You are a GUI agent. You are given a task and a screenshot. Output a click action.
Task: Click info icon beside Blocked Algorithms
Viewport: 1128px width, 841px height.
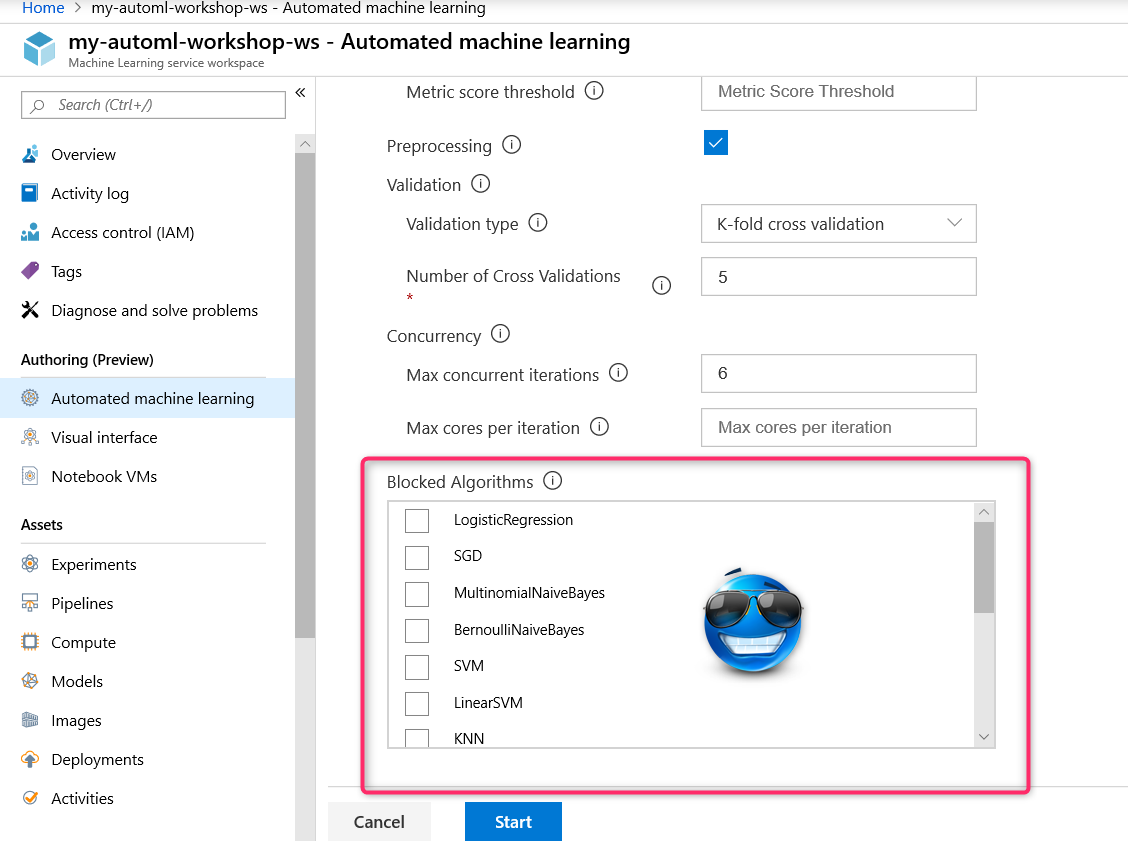click(552, 481)
